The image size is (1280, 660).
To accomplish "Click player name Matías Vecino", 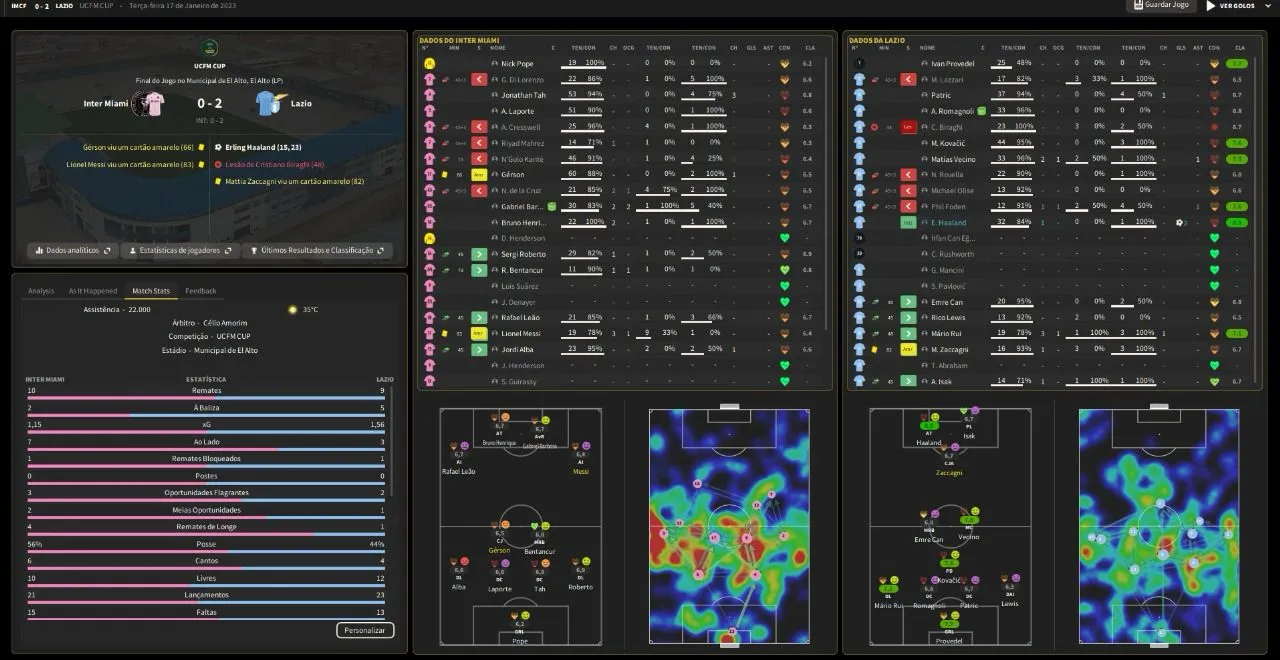I will 954,159.
